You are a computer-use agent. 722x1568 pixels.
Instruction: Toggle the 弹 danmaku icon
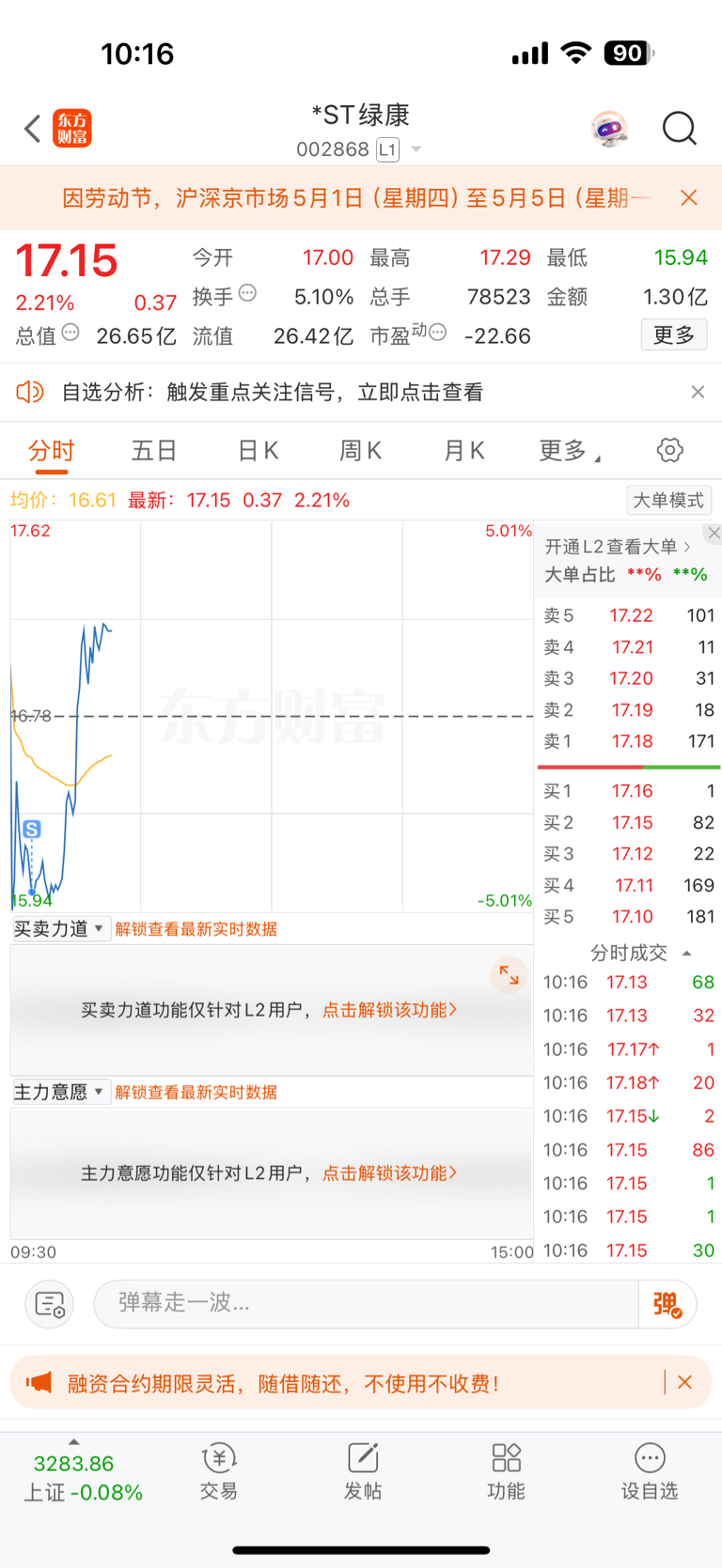(x=667, y=1304)
